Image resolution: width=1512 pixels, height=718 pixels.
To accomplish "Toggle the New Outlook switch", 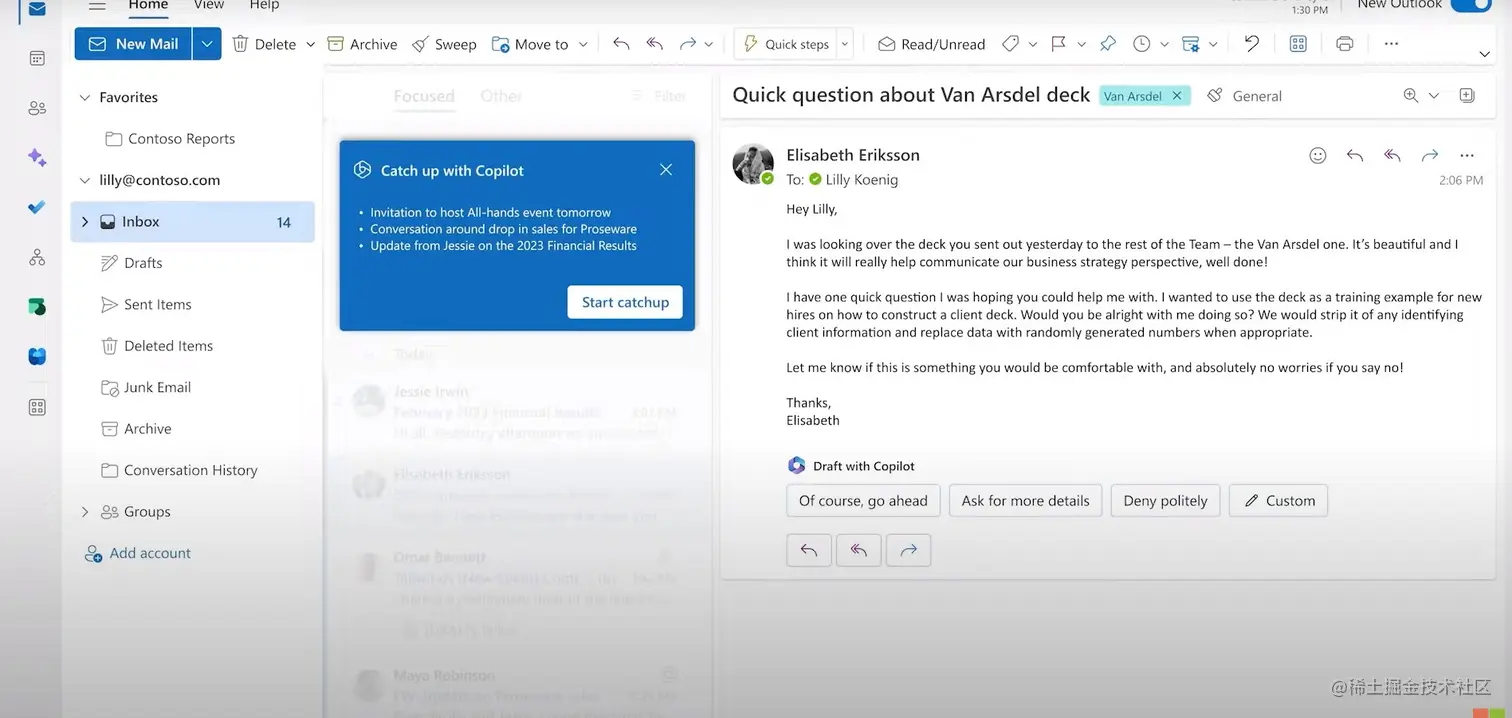I will tap(1470, 5).
